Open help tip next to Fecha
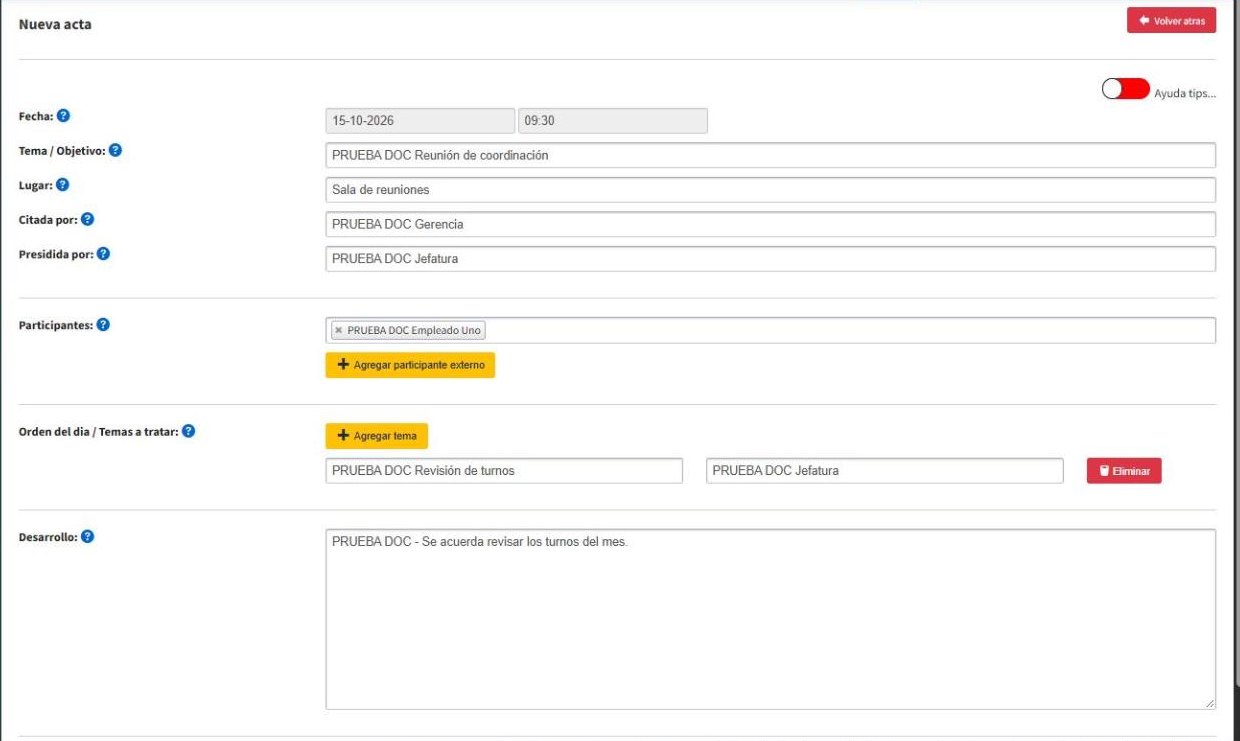 [63, 116]
